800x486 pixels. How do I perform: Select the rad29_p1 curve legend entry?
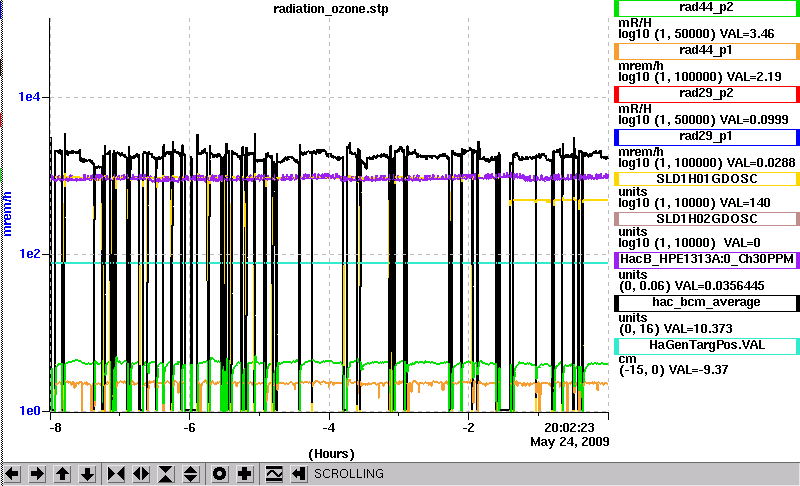point(707,137)
